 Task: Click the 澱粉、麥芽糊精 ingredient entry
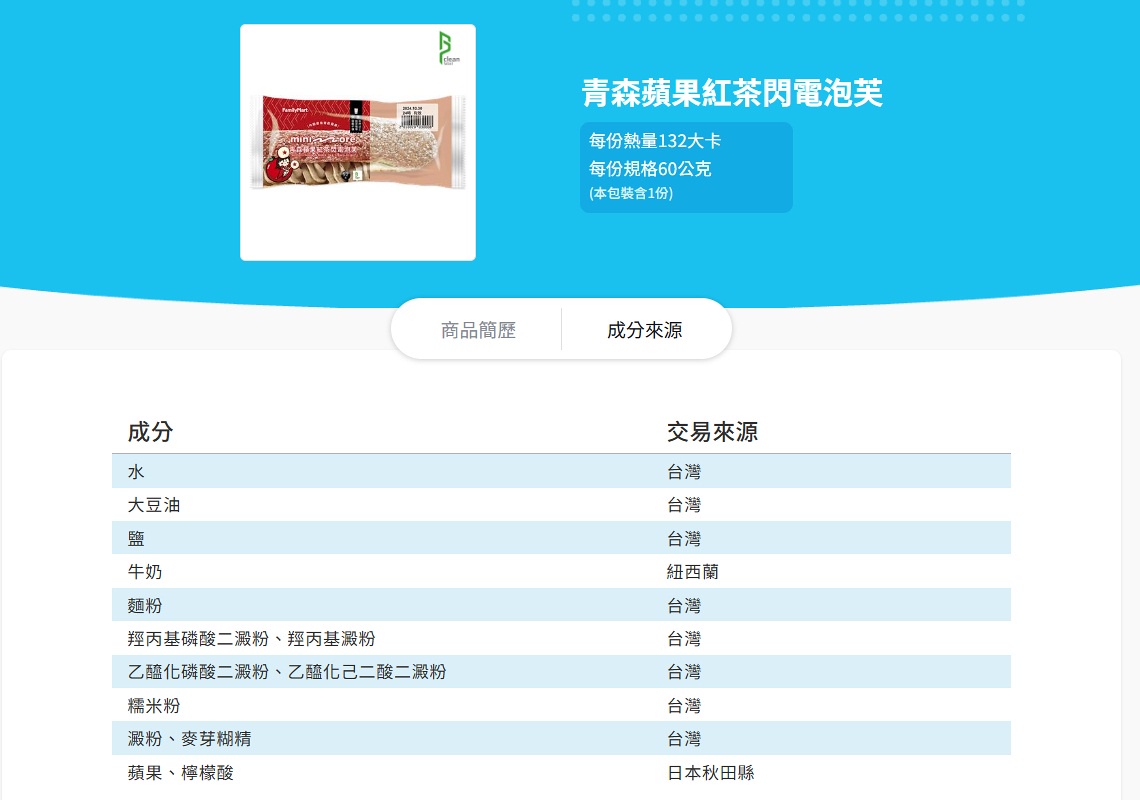189,739
